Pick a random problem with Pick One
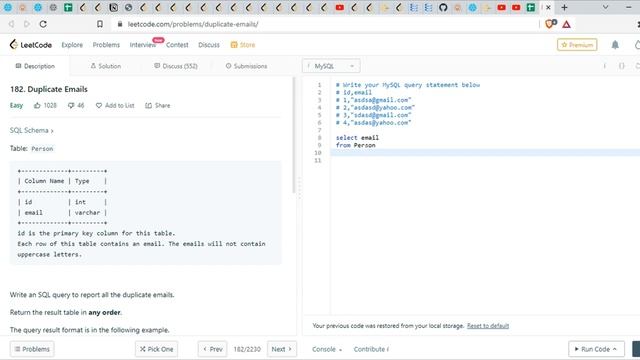Screen dimensions: 640x360 pos(156,349)
